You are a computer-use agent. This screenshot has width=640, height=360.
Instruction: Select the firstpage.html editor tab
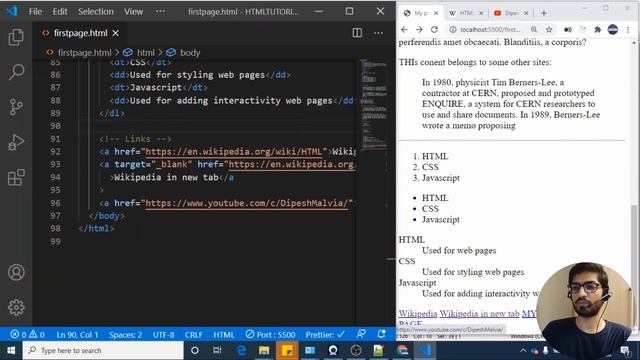(80, 33)
